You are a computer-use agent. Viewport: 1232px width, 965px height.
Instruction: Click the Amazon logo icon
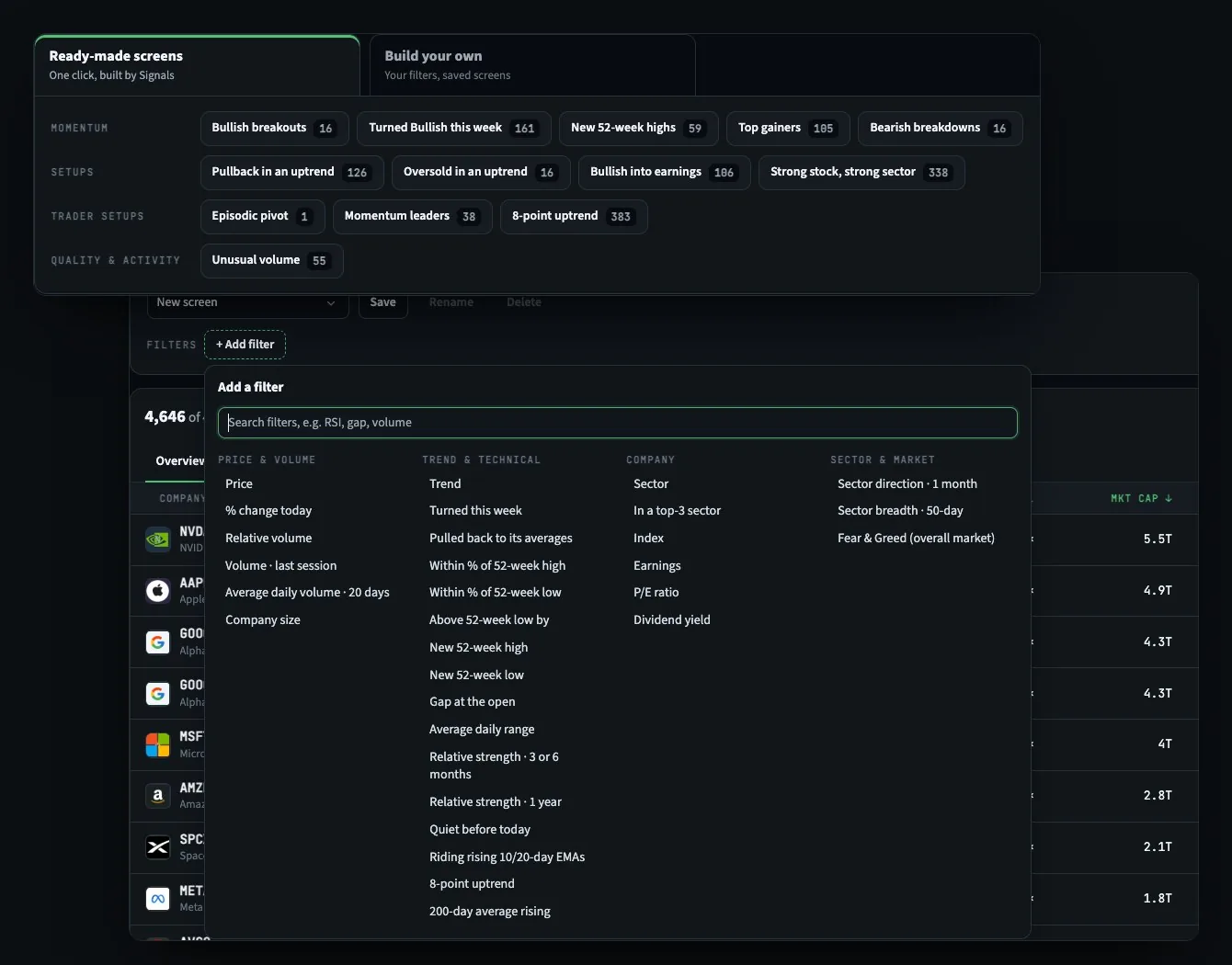[158, 796]
